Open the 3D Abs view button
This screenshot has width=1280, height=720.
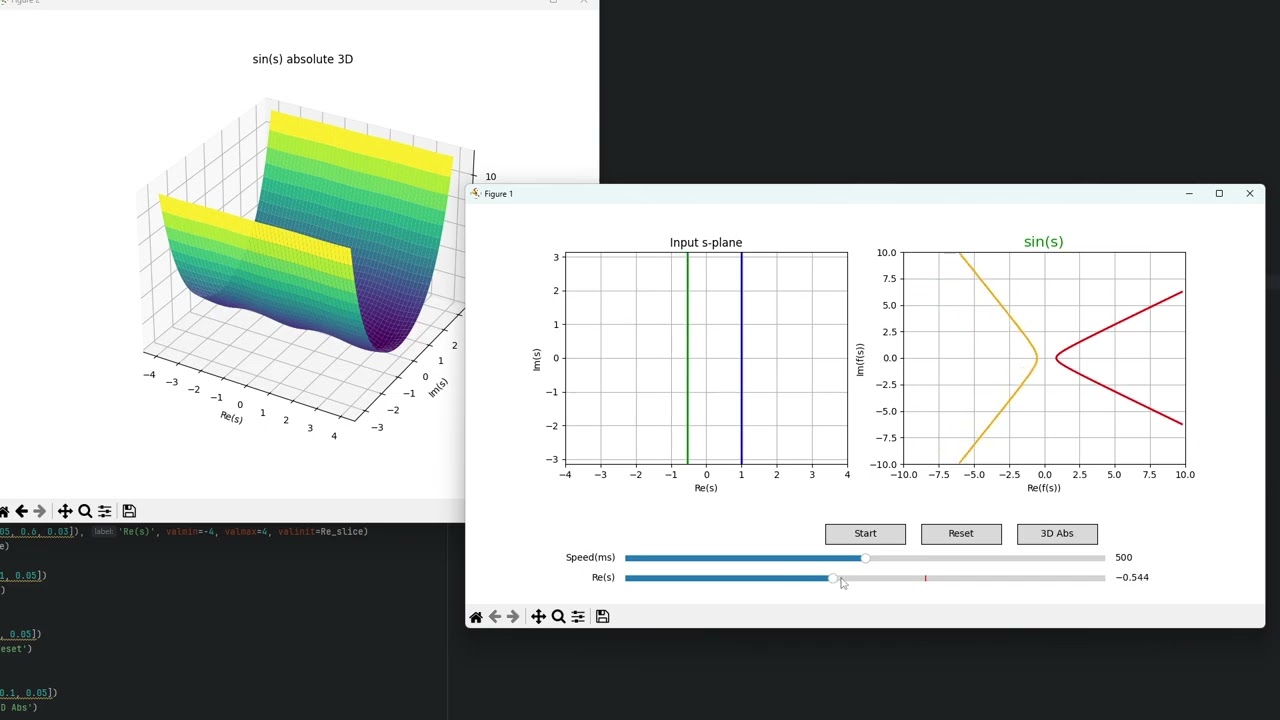coord(1057,534)
